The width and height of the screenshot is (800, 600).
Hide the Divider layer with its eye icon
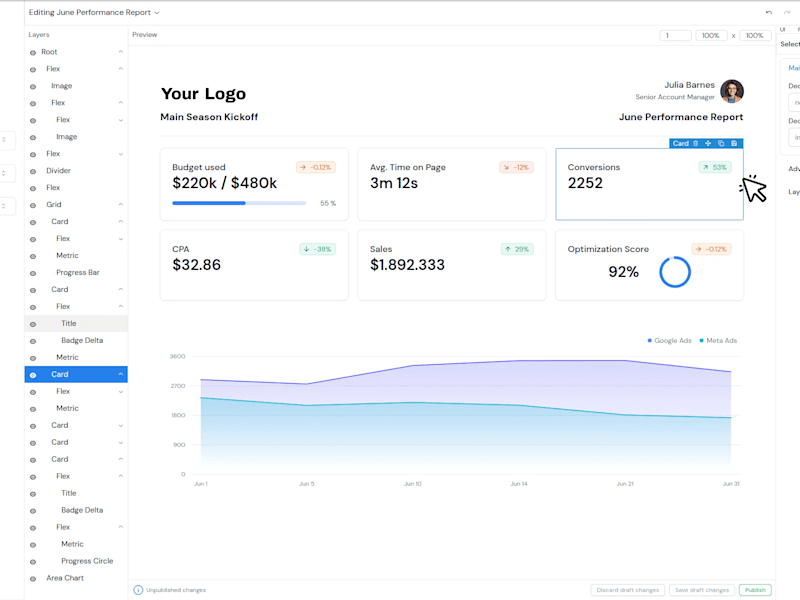tap(33, 171)
